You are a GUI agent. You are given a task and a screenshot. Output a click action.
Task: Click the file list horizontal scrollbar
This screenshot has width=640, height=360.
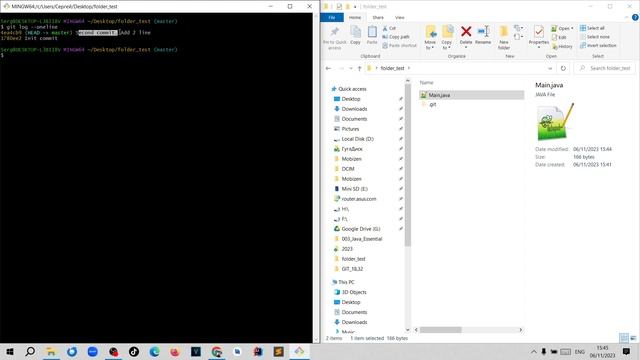coord(440,330)
